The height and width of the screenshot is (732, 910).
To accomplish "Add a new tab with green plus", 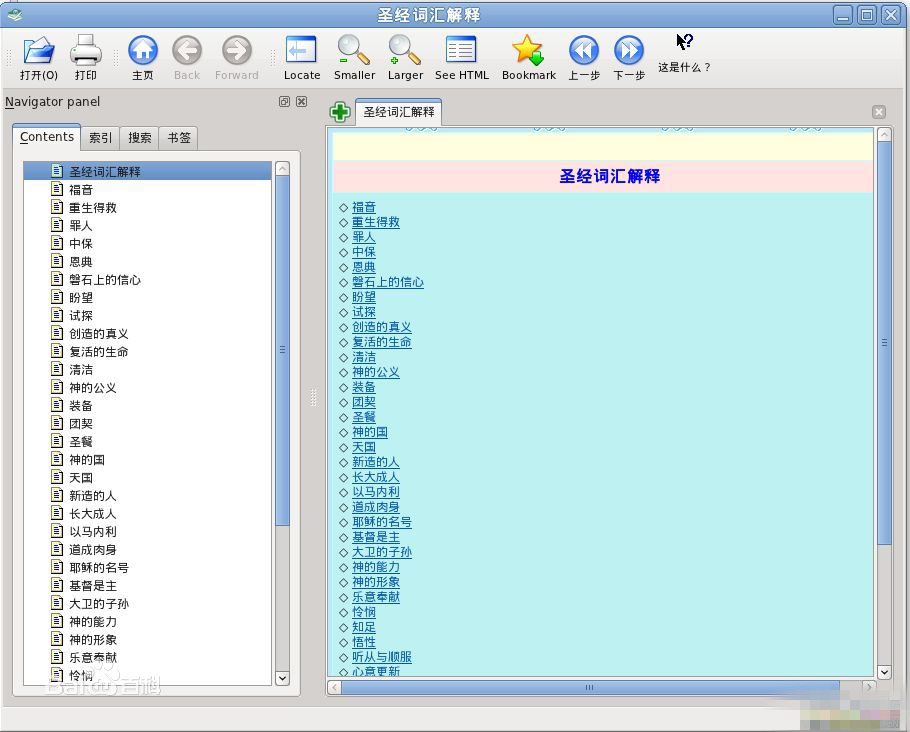I will tap(340, 112).
